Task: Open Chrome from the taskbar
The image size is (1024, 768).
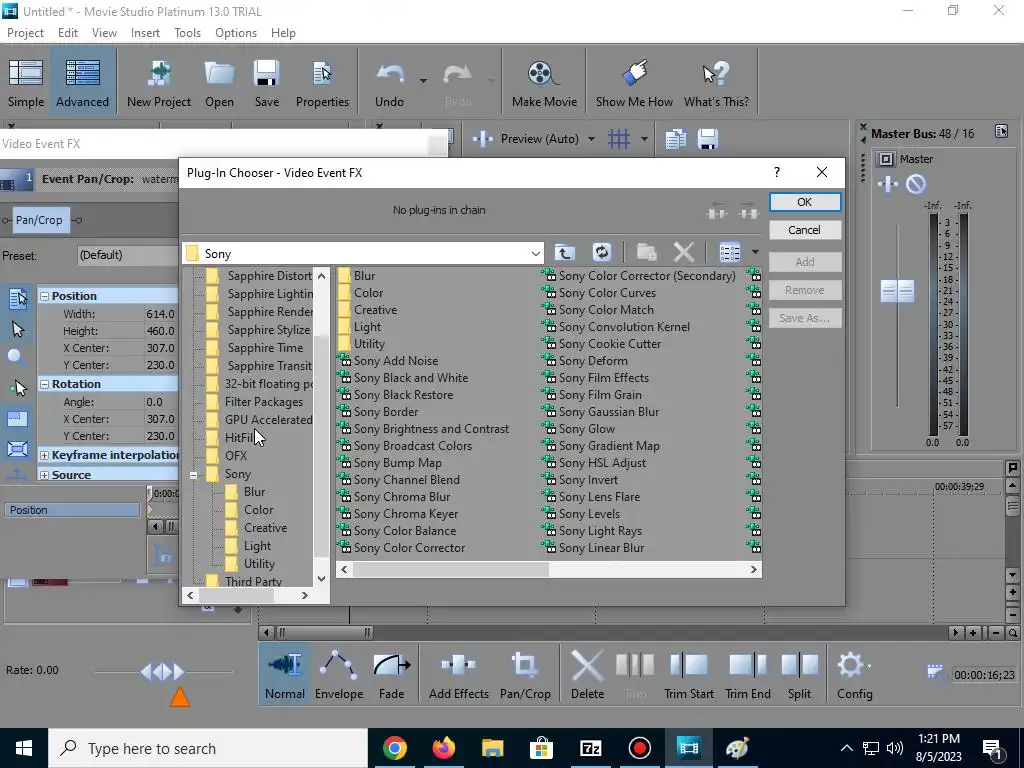Action: pos(394,748)
